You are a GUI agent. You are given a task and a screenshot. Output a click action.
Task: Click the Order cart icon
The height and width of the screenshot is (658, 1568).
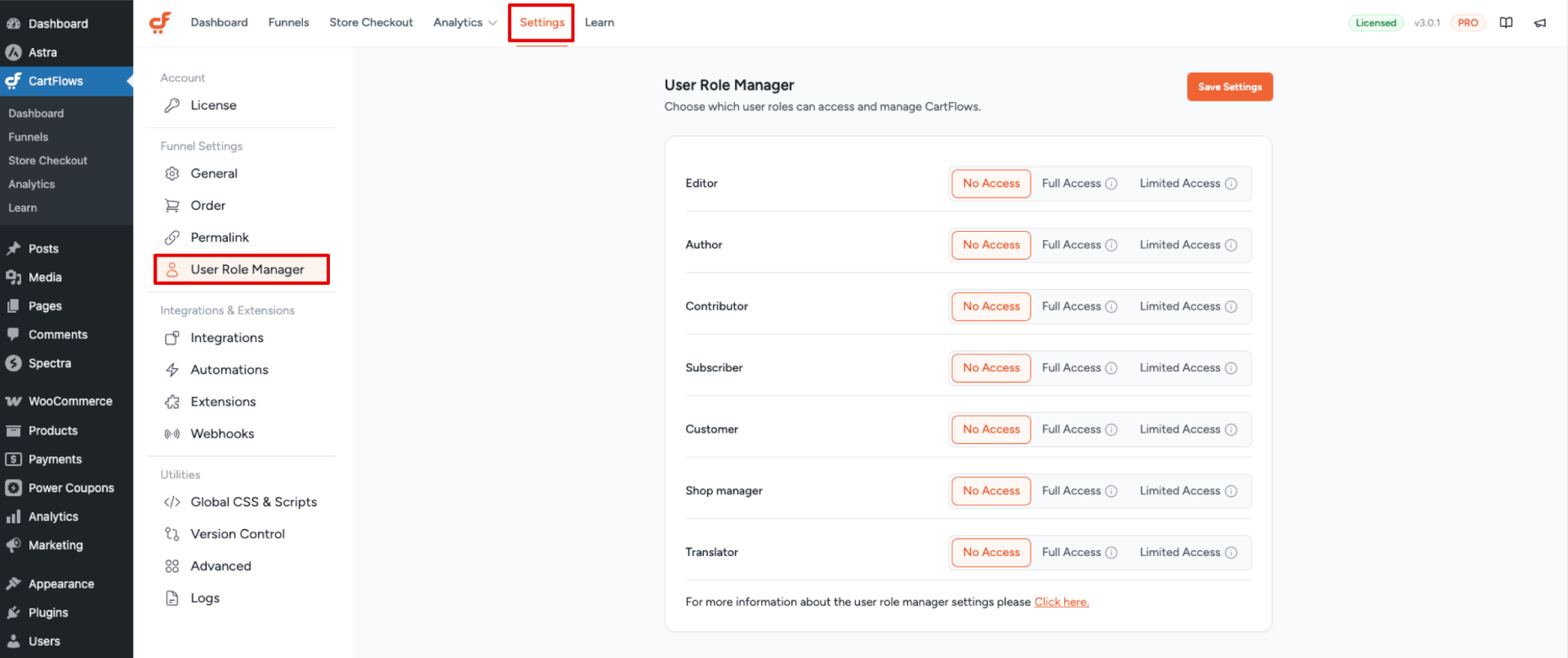[x=171, y=206]
